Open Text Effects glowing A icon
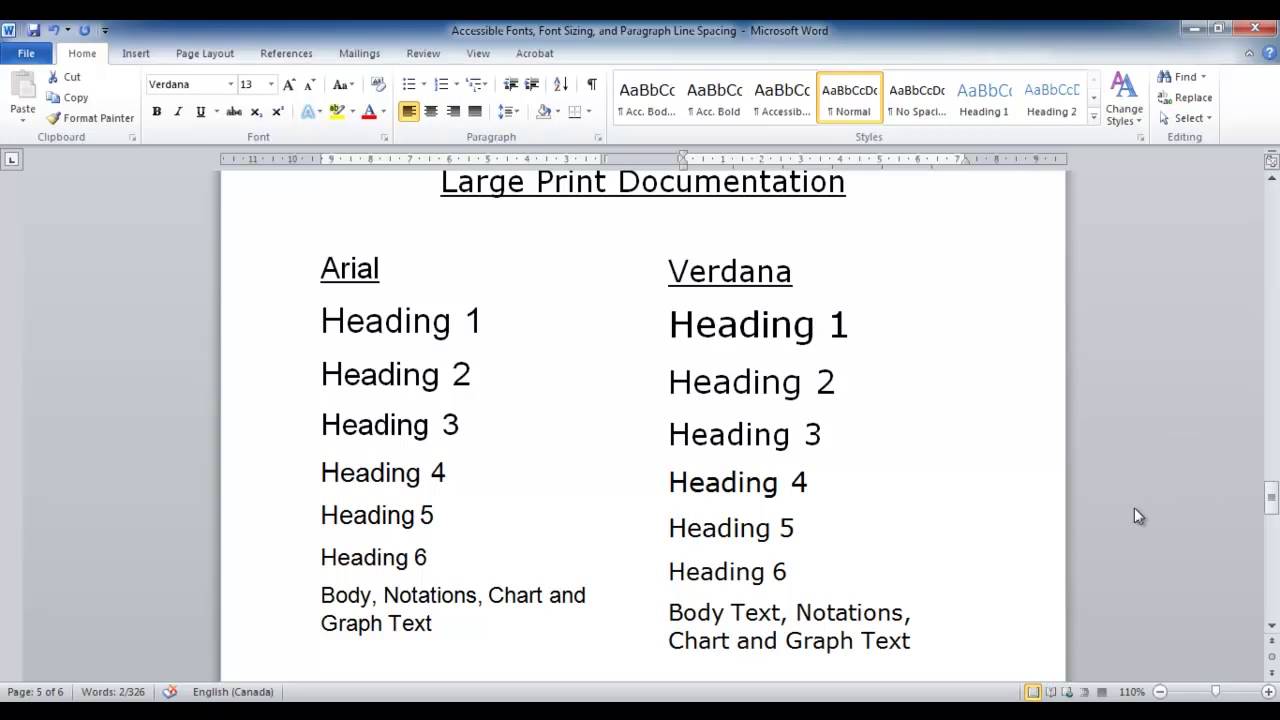The image size is (1280, 720). tap(308, 112)
